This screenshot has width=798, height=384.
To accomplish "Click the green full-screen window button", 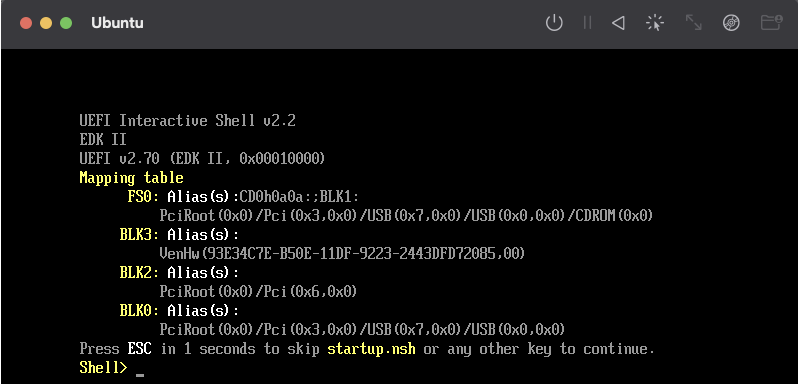I will 66,23.
